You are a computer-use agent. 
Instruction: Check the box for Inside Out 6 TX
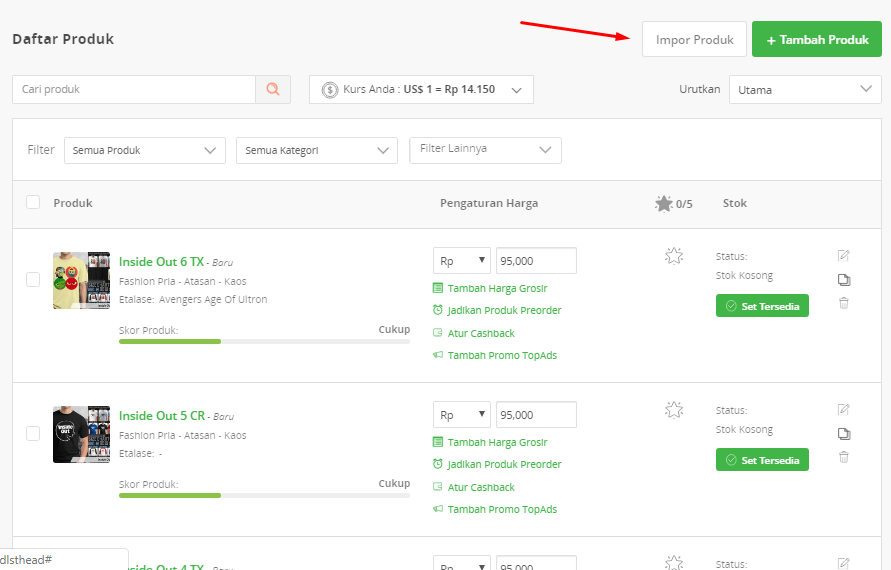click(33, 280)
